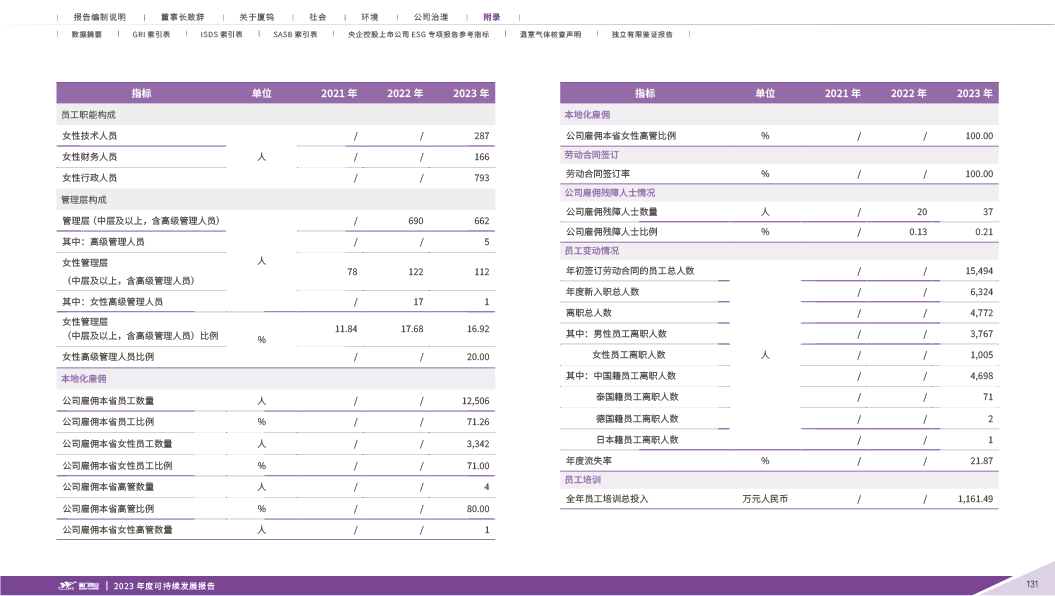The image size is (1055, 596).
Task: Navigate to the SASB index sub-link
Action: click(295, 34)
